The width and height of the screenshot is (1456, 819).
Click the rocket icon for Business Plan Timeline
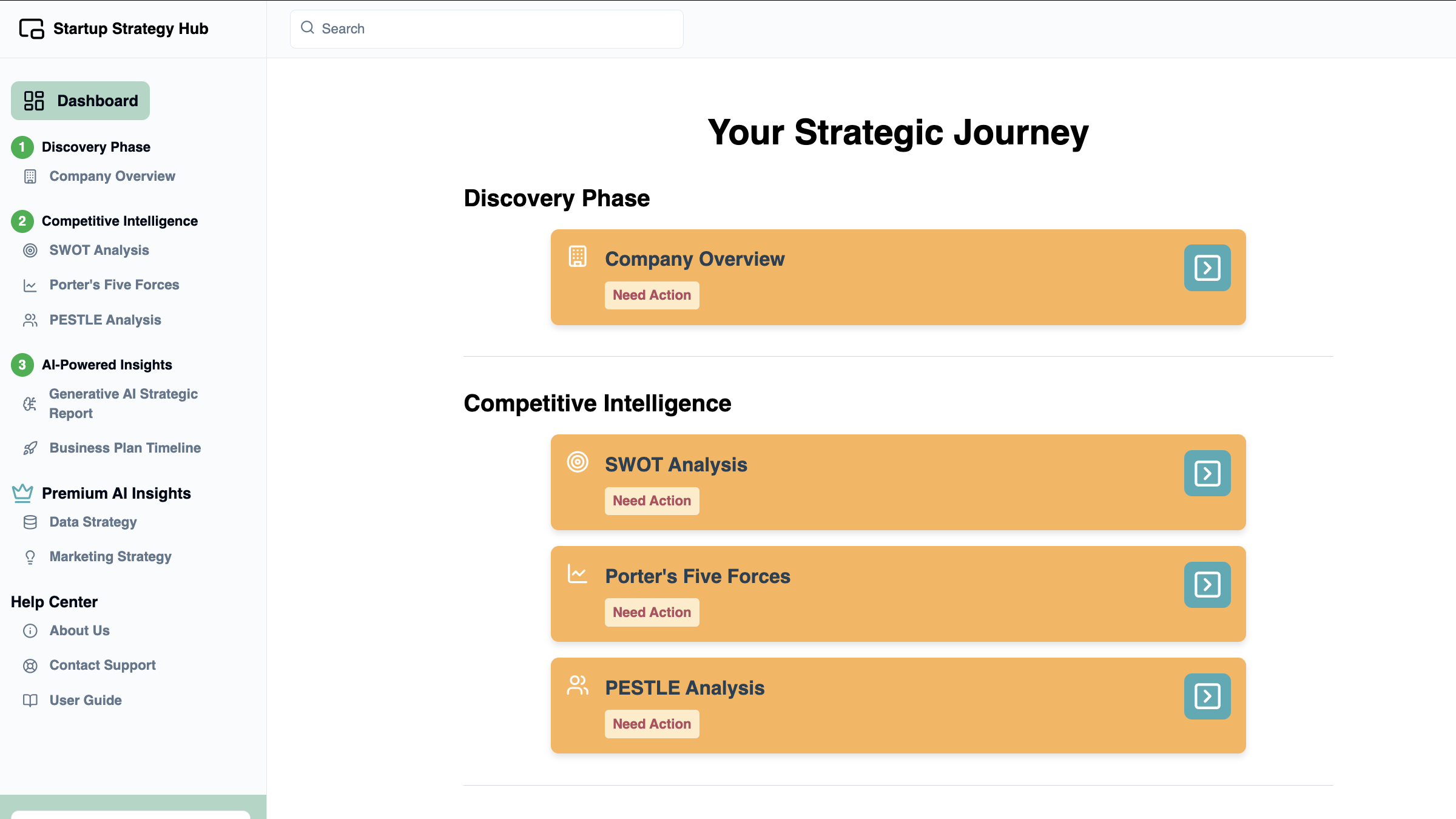pos(30,448)
